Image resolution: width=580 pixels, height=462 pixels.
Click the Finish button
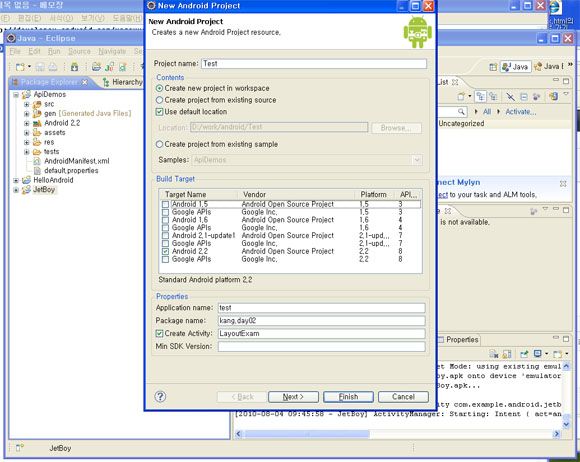[x=348, y=397]
